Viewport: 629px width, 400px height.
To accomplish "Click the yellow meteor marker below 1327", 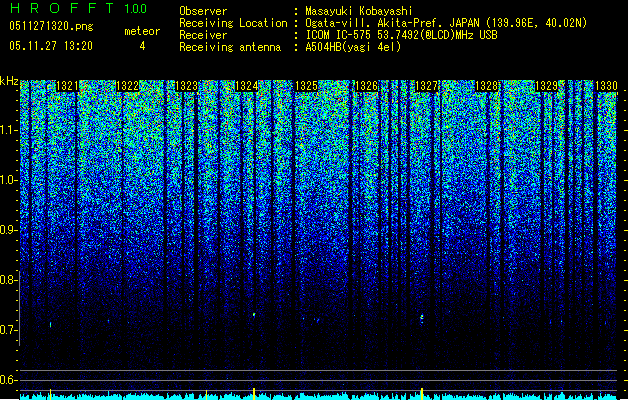I will (422, 394).
